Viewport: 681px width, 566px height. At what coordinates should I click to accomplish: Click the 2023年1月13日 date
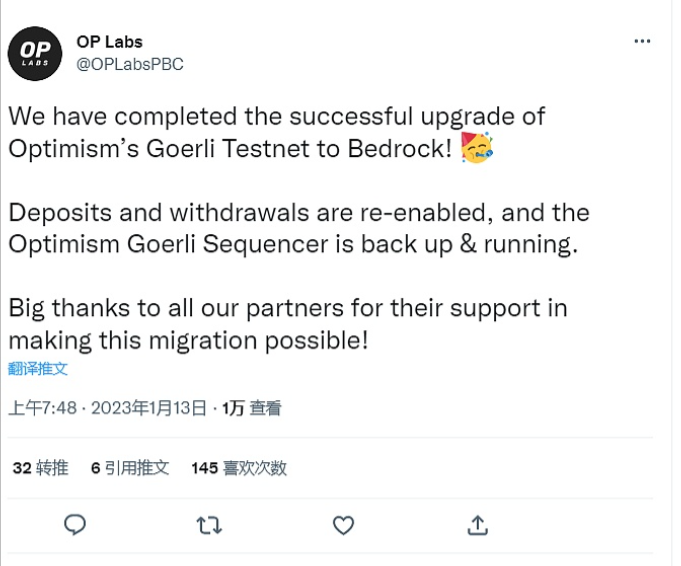point(148,408)
